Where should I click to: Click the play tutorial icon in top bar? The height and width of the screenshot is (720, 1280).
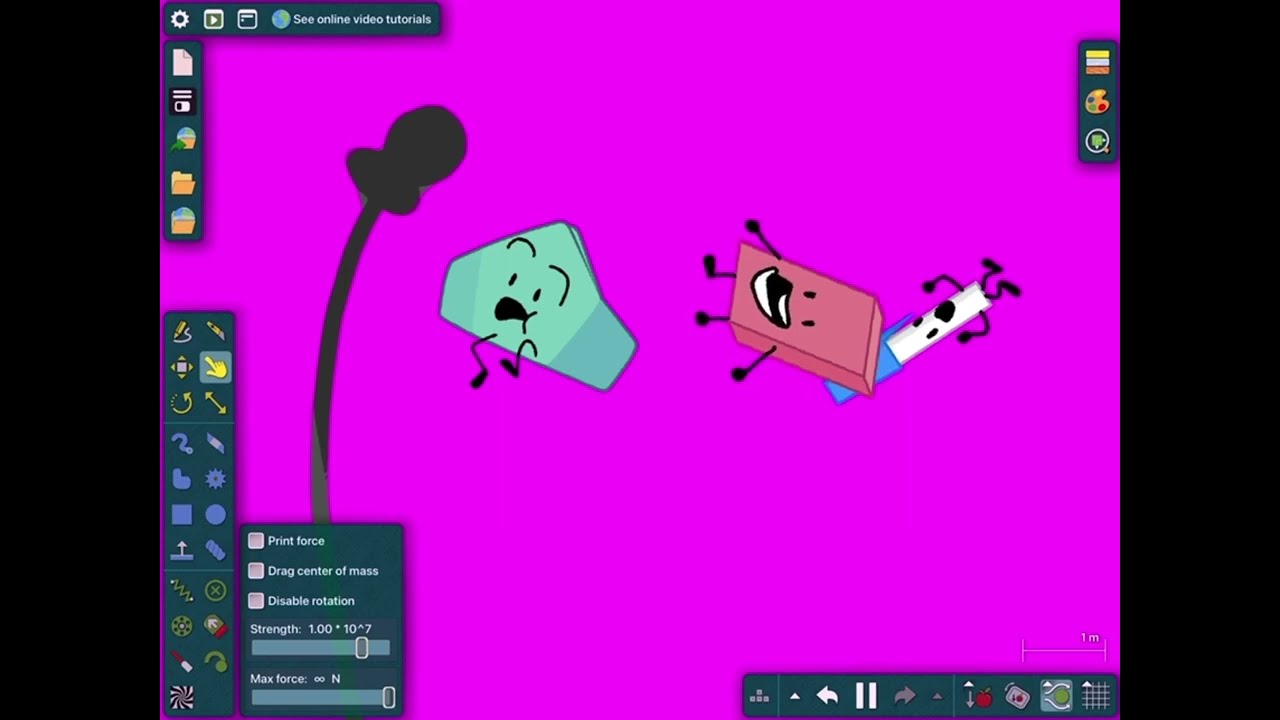click(x=213, y=19)
